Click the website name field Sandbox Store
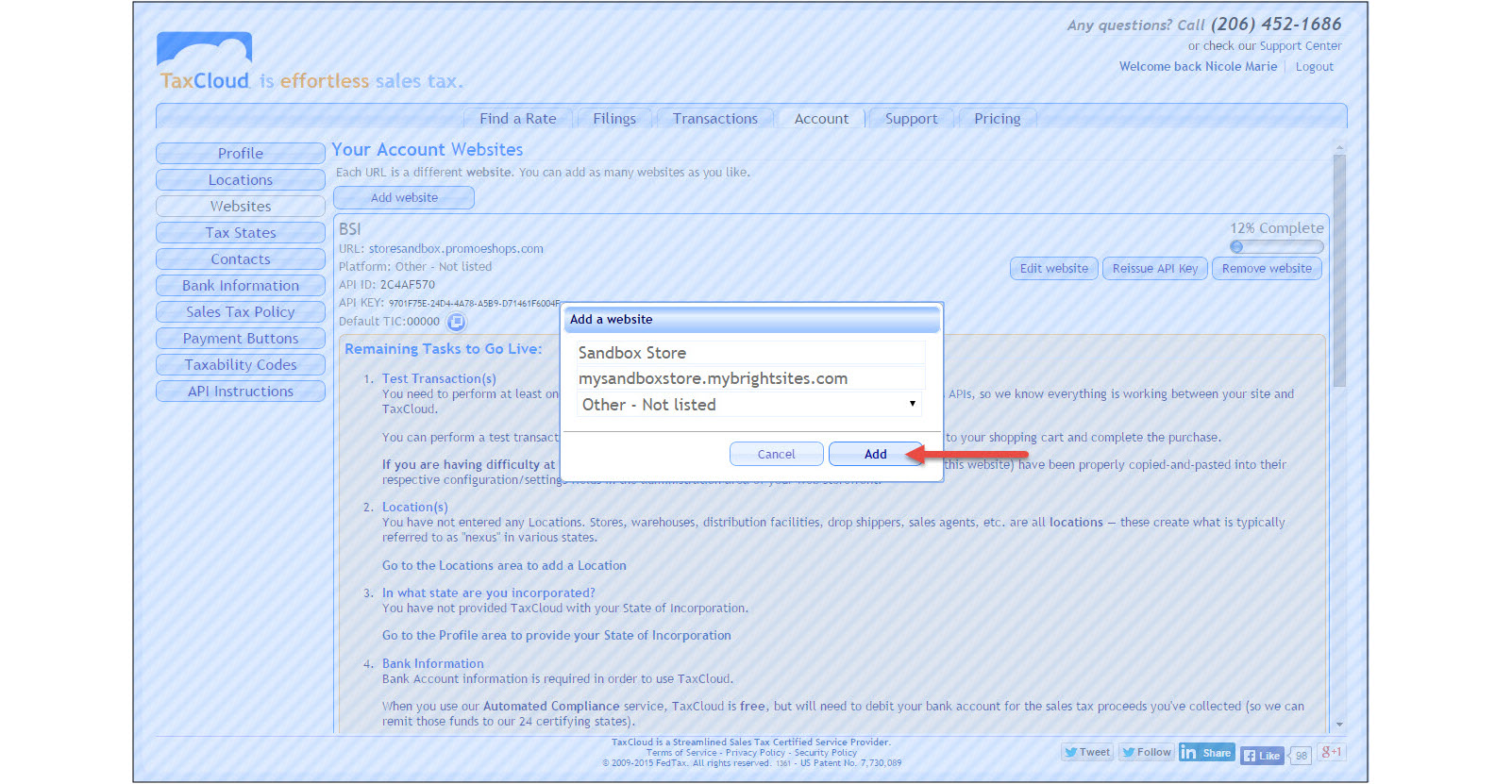Image resolution: width=1512 pixels, height=784 pixels. (x=750, y=353)
